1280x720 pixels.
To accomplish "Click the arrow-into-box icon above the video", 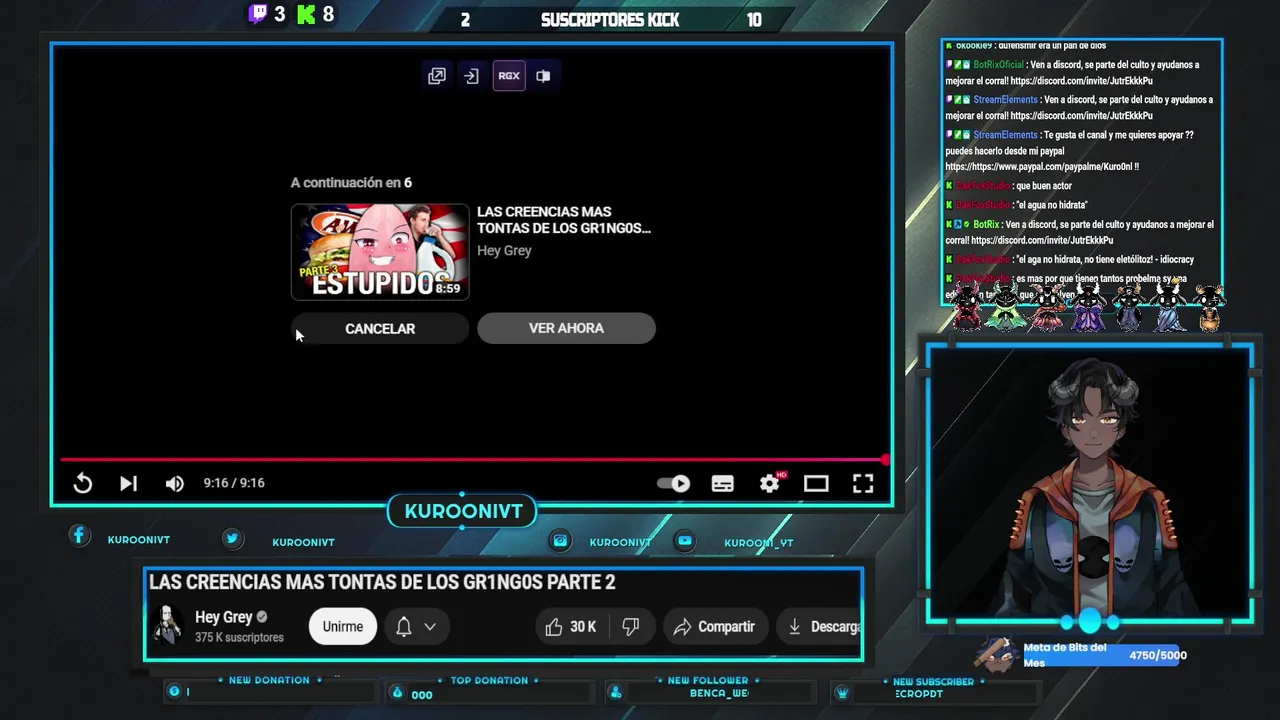I will click(472, 76).
